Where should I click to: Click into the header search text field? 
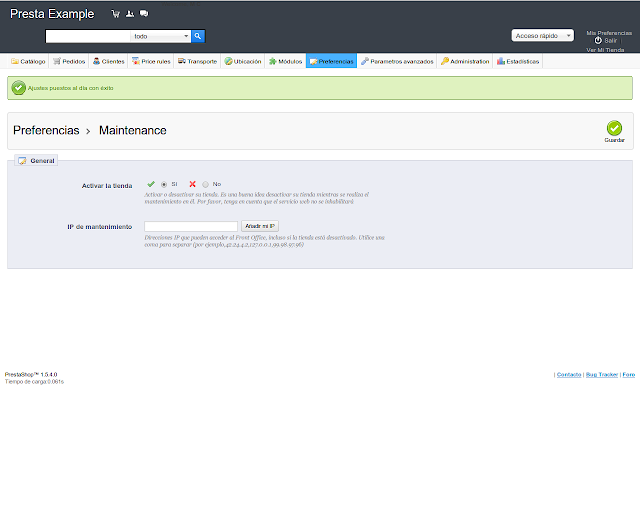(x=88, y=36)
